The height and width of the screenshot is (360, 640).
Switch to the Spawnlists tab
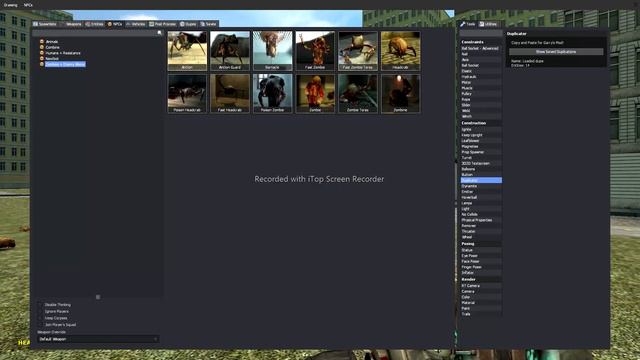click(x=44, y=24)
